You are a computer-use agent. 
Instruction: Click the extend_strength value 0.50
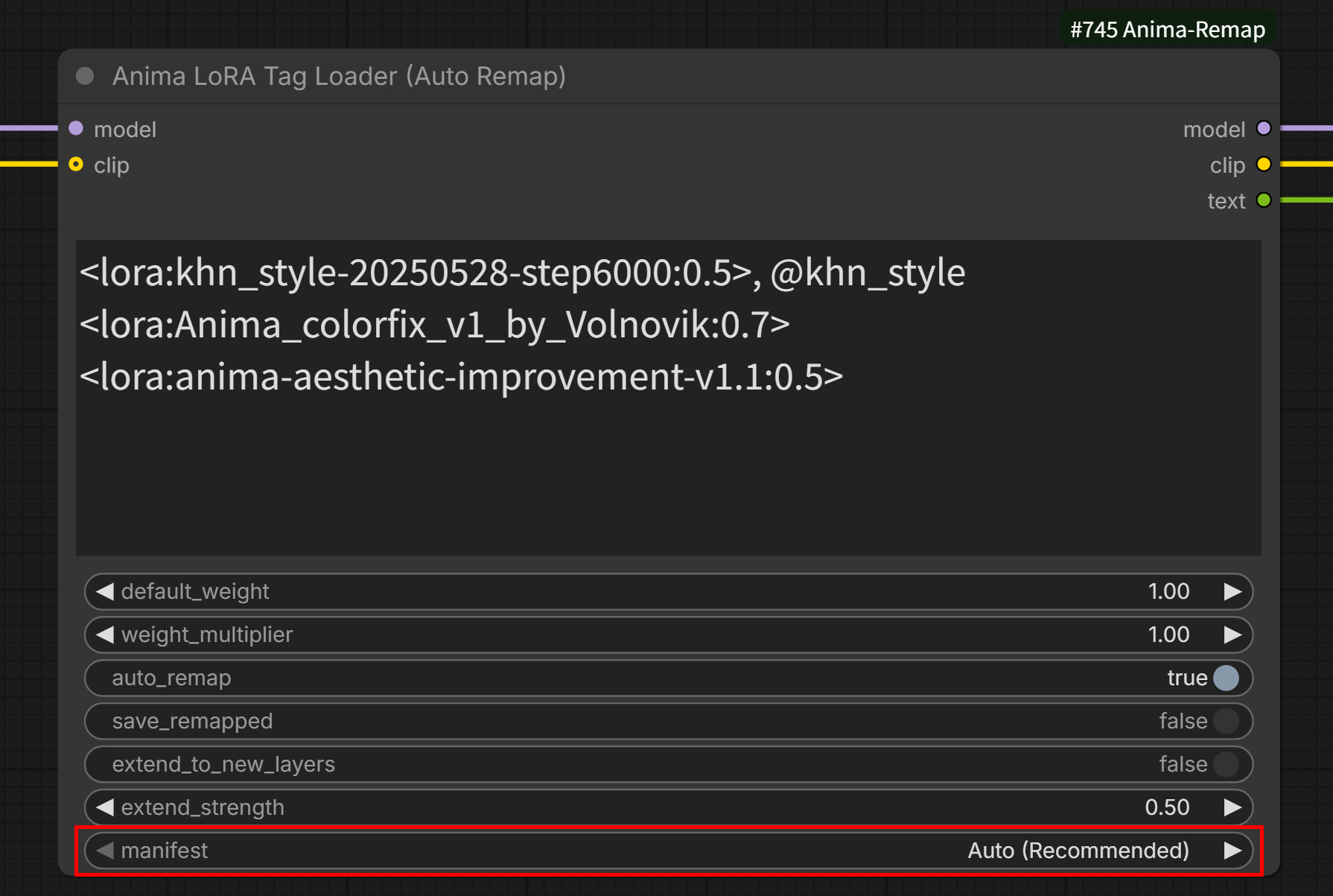[x=1167, y=807]
